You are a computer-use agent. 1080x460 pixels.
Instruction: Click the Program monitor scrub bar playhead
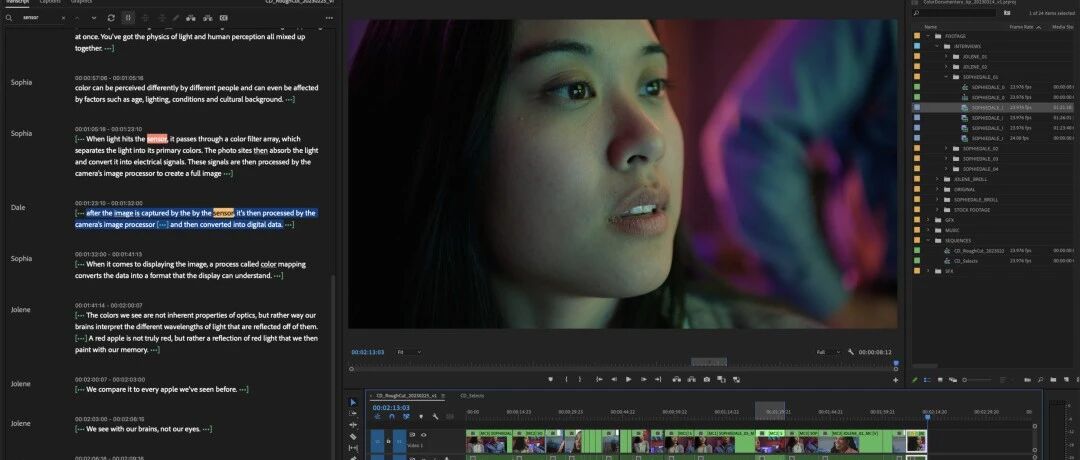pyautogui.click(x=896, y=364)
